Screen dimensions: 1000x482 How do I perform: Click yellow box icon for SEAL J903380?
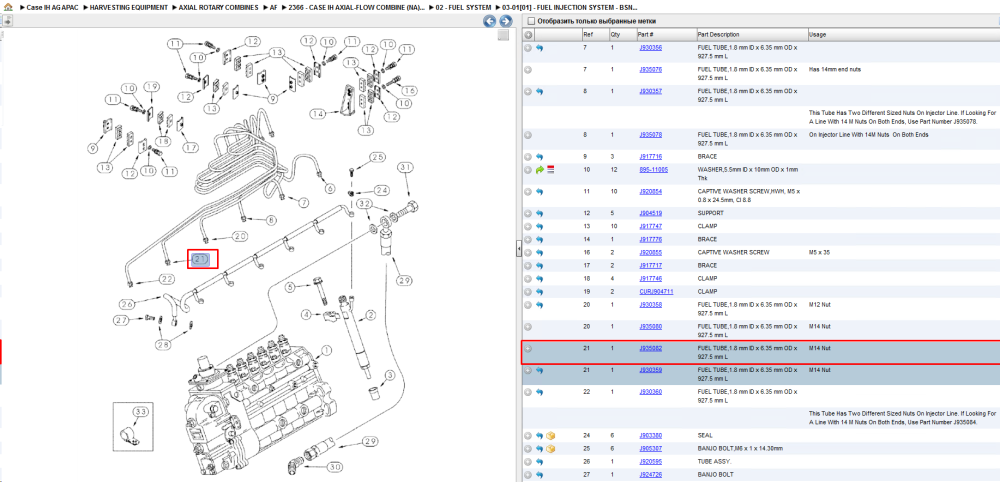tap(550, 435)
